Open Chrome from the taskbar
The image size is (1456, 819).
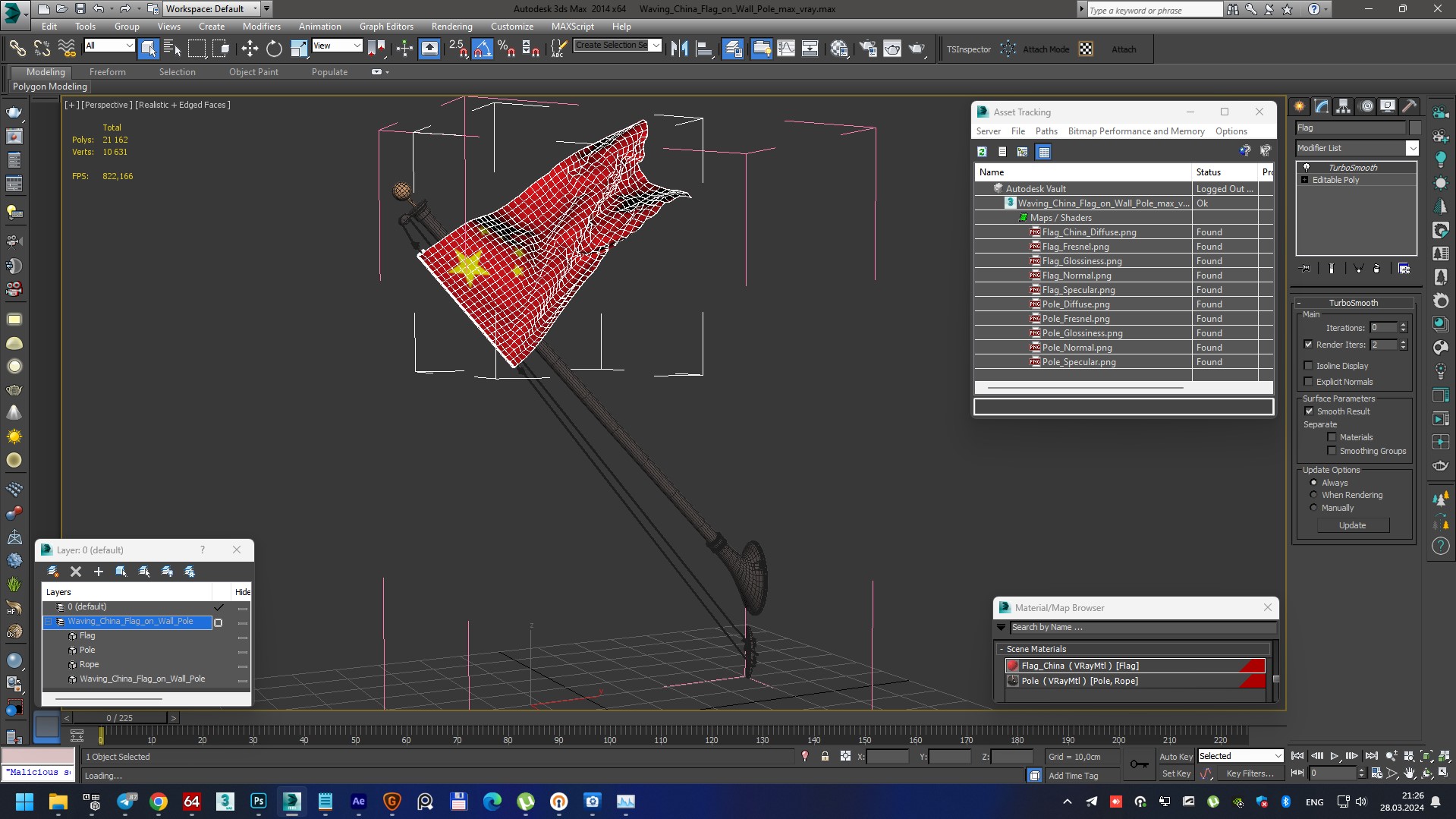point(159,802)
